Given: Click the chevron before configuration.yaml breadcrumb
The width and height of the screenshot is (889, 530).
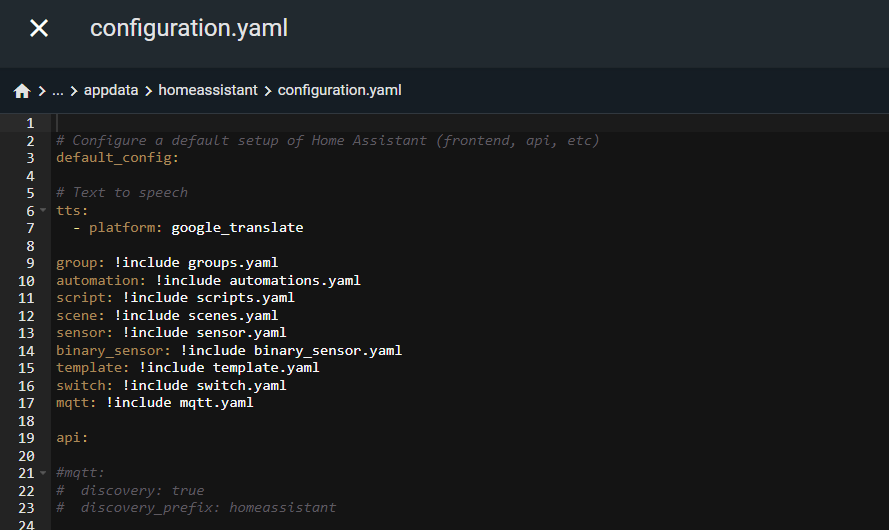Looking at the screenshot, I should tap(268, 91).
